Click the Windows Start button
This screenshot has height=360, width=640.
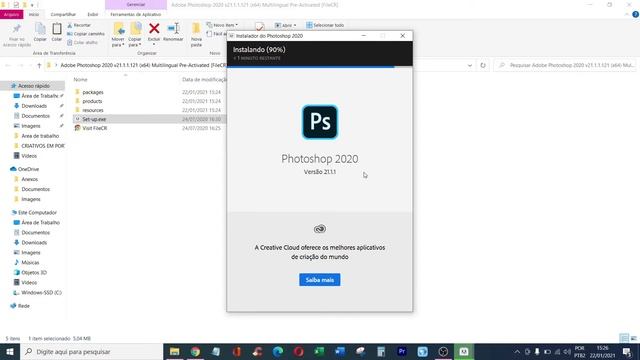[x=10, y=351]
